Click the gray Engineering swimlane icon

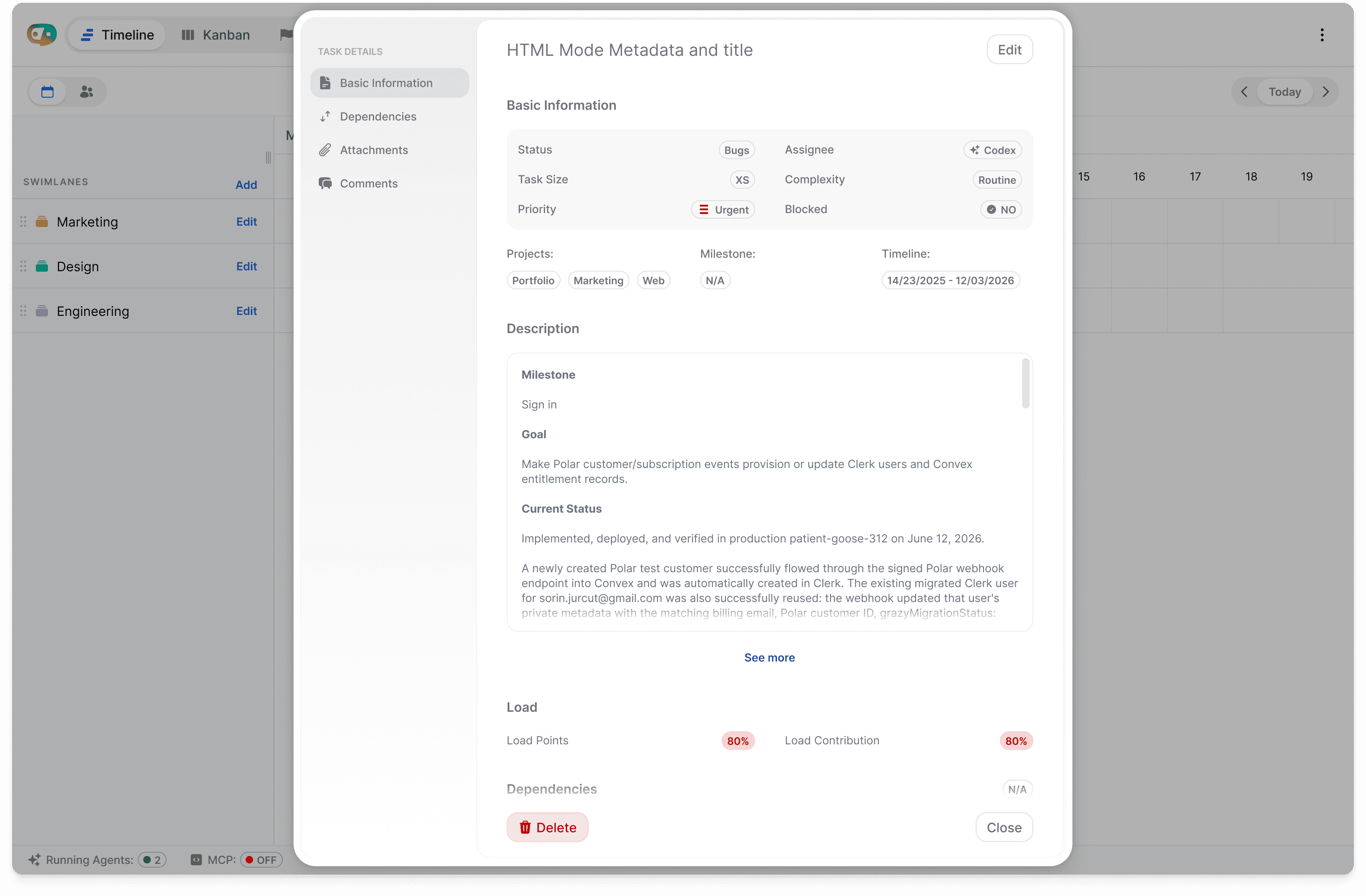[x=42, y=311]
